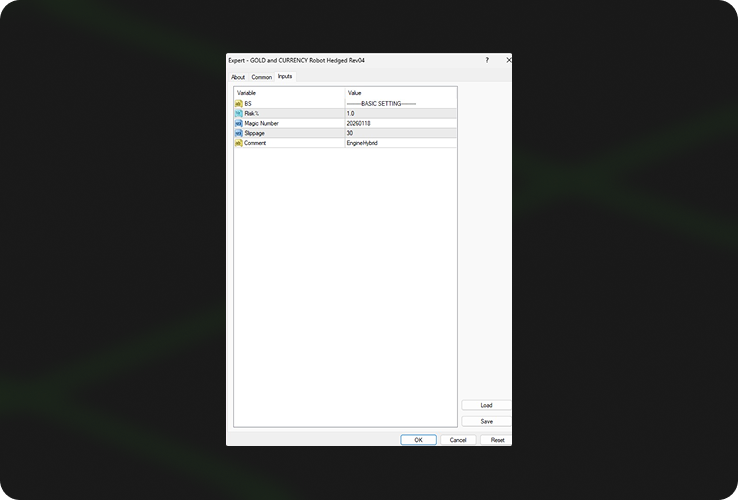Save inputs using the Save button
The image size is (738, 500).
click(486, 421)
